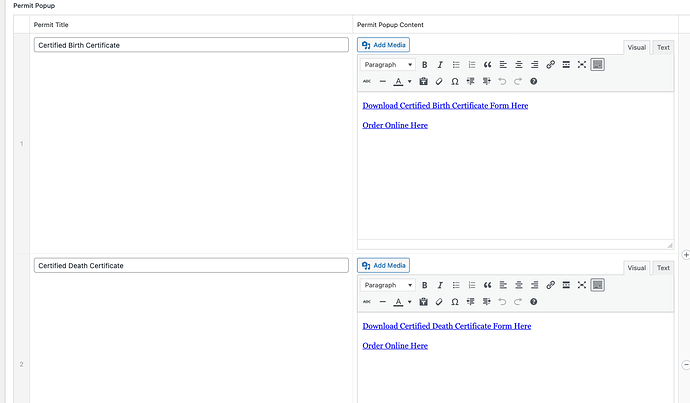690x403 pixels.
Task: Insert Read More tag in Birth Certificate editor
Action: pyautogui.click(x=566, y=65)
